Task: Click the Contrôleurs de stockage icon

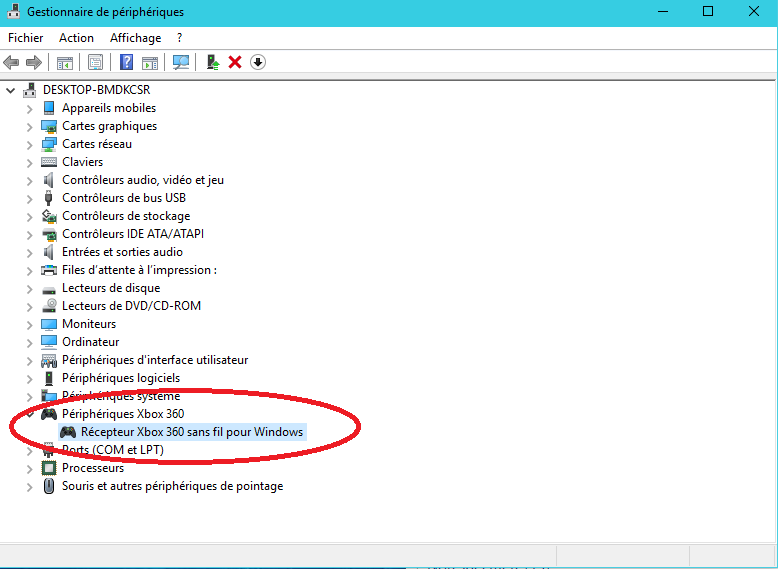Action: point(49,216)
